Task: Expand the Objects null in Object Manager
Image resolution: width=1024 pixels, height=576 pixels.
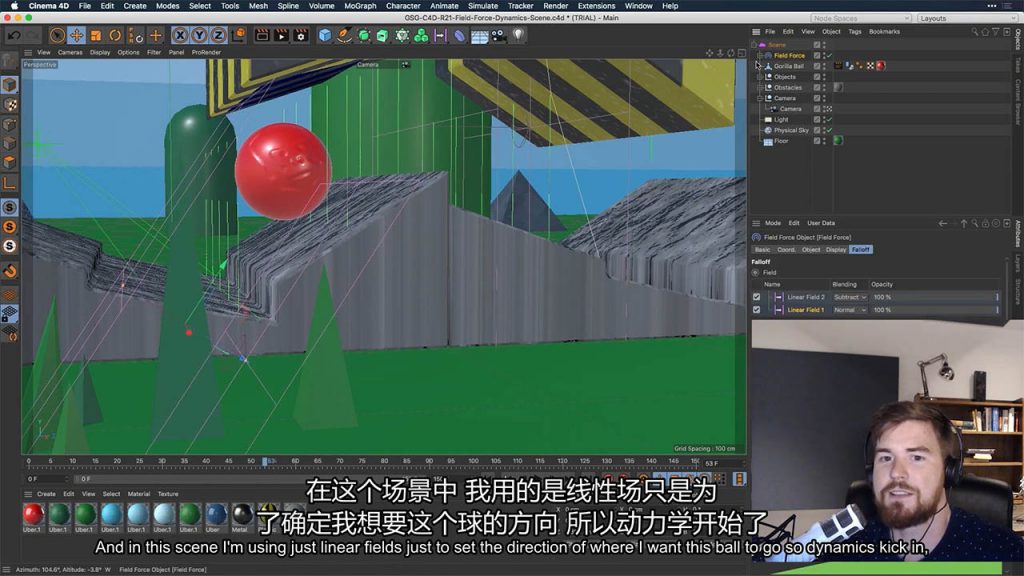Action: pyautogui.click(x=760, y=77)
